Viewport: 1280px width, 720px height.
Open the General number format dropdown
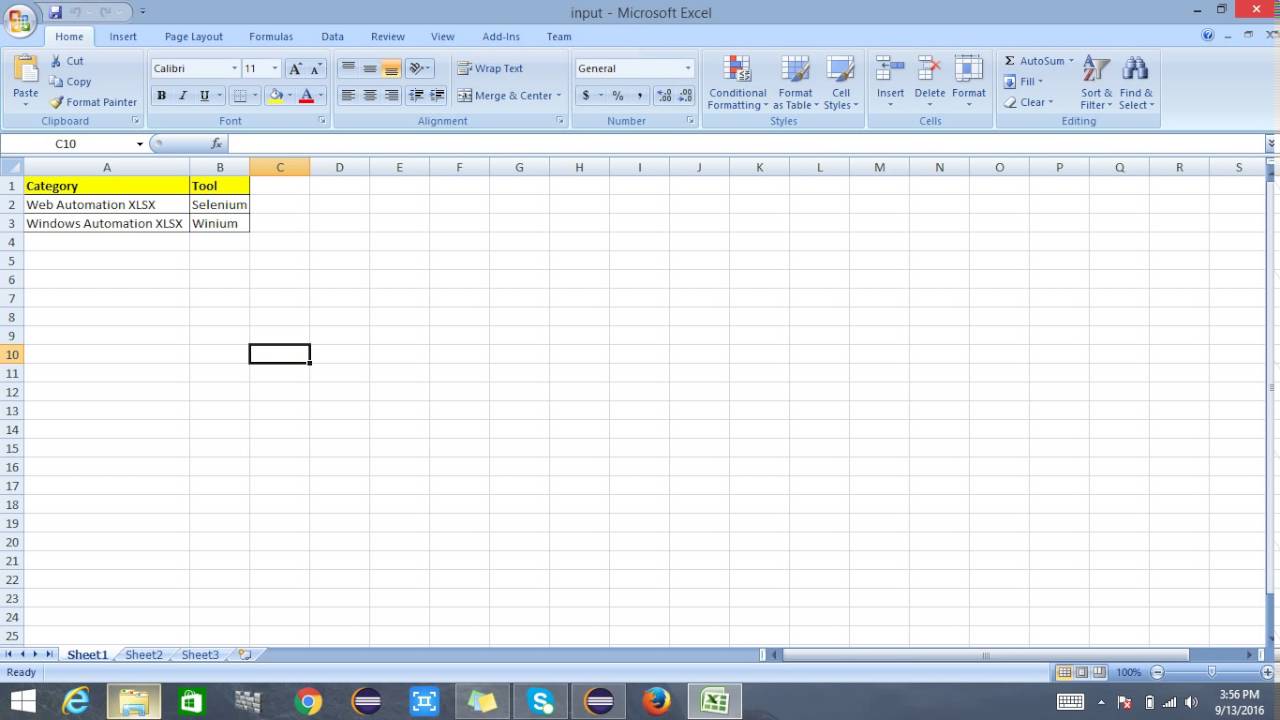pyautogui.click(x=688, y=68)
